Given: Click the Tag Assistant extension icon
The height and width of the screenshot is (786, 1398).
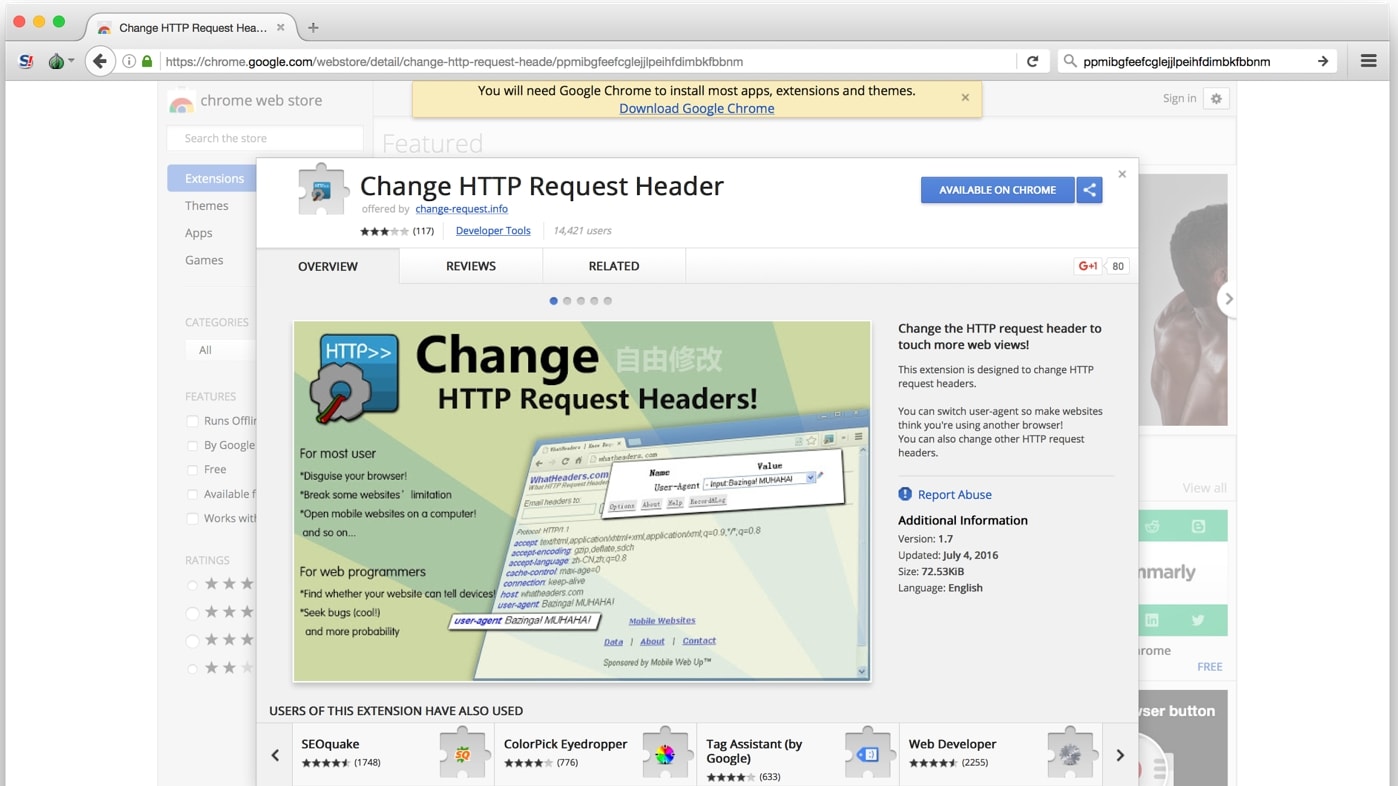Looking at the screenshot, I should 868,752.
